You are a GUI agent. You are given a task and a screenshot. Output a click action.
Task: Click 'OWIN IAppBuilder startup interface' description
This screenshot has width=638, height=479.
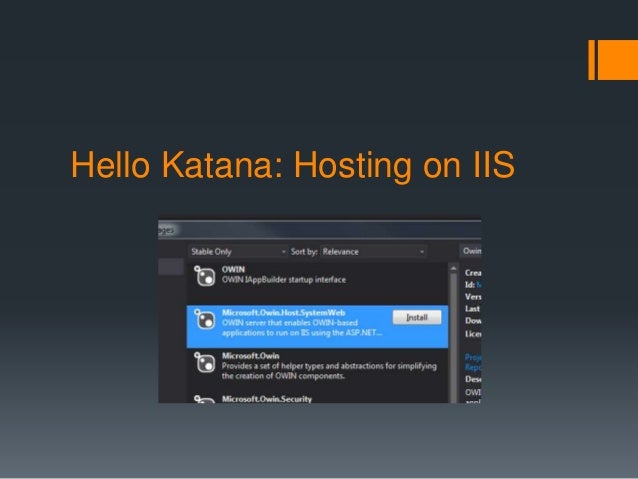(284, 280)
